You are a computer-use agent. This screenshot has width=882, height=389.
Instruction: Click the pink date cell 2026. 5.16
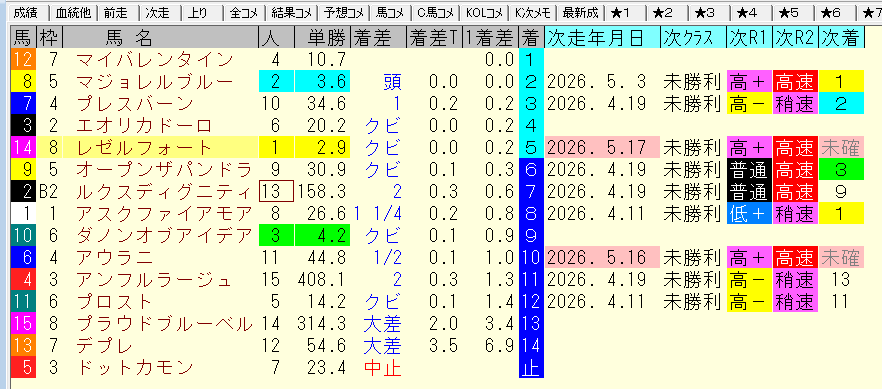pos(603,257)
